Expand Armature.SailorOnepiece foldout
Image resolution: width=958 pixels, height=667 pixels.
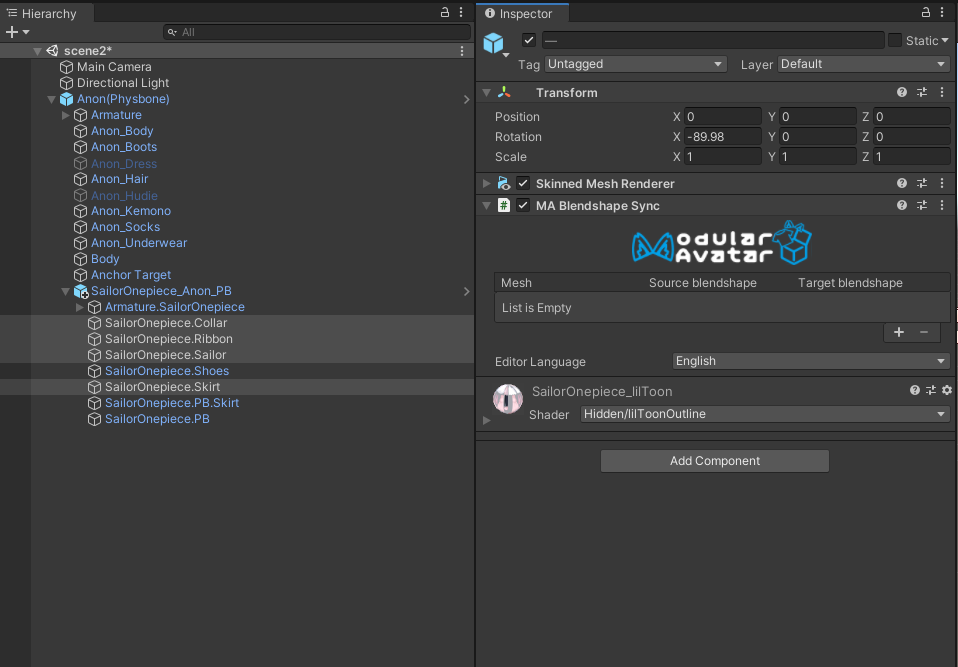point(79,307)
